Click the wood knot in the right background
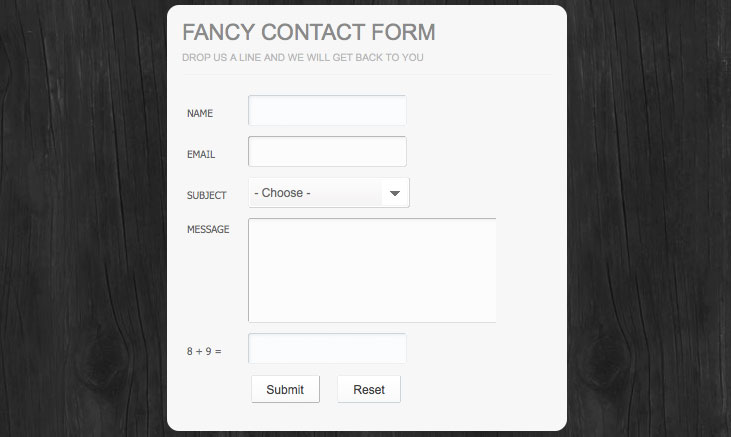The width and height of the screenshot is (731, 437). [606, 360]
